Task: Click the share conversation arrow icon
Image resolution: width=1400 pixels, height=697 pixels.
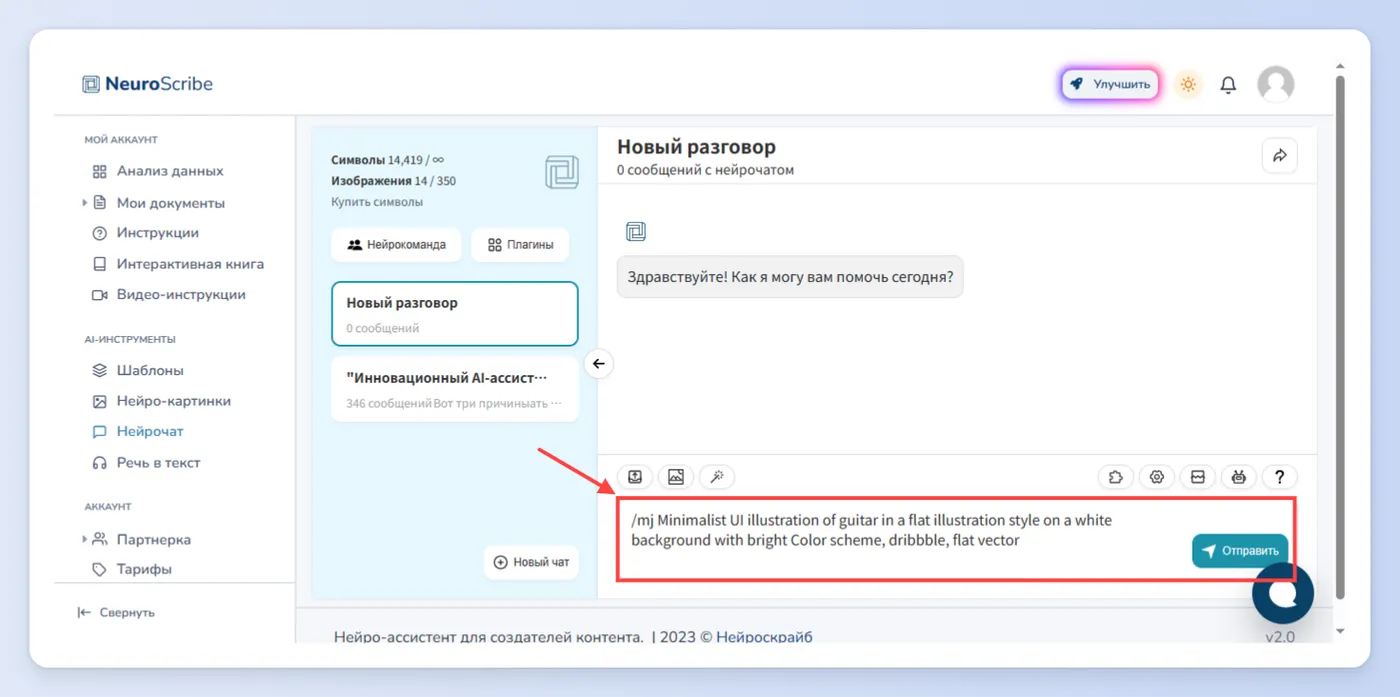Action: 1280,155
